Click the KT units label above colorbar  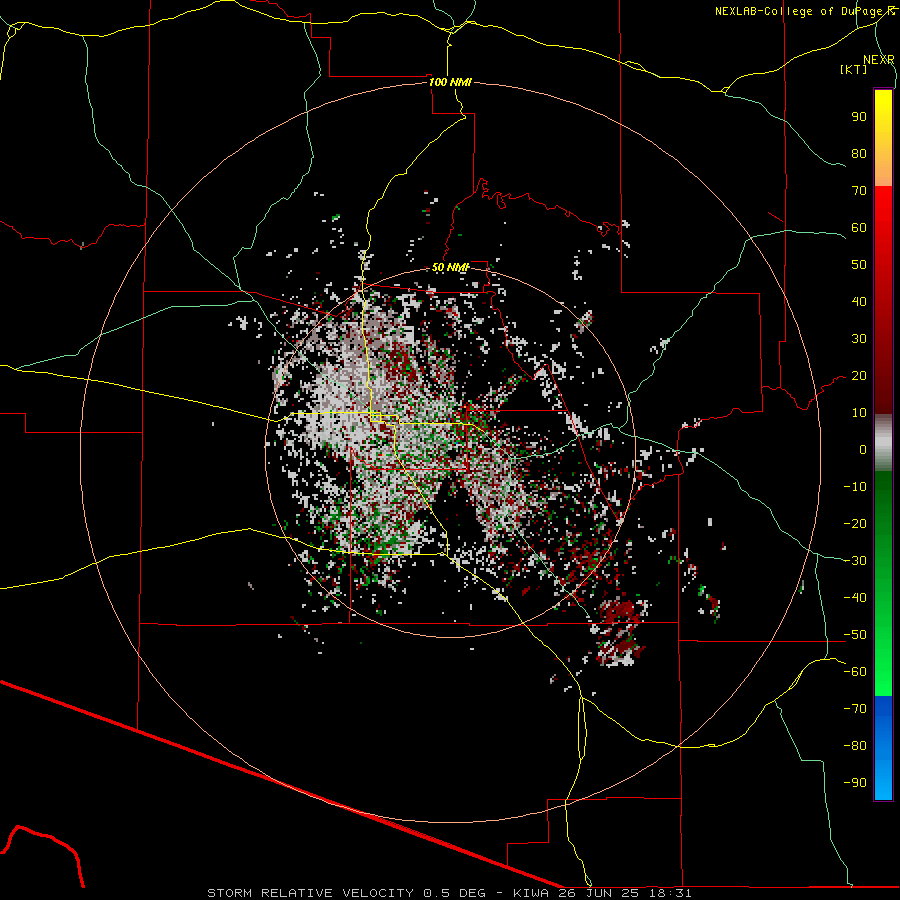(853, 69)
